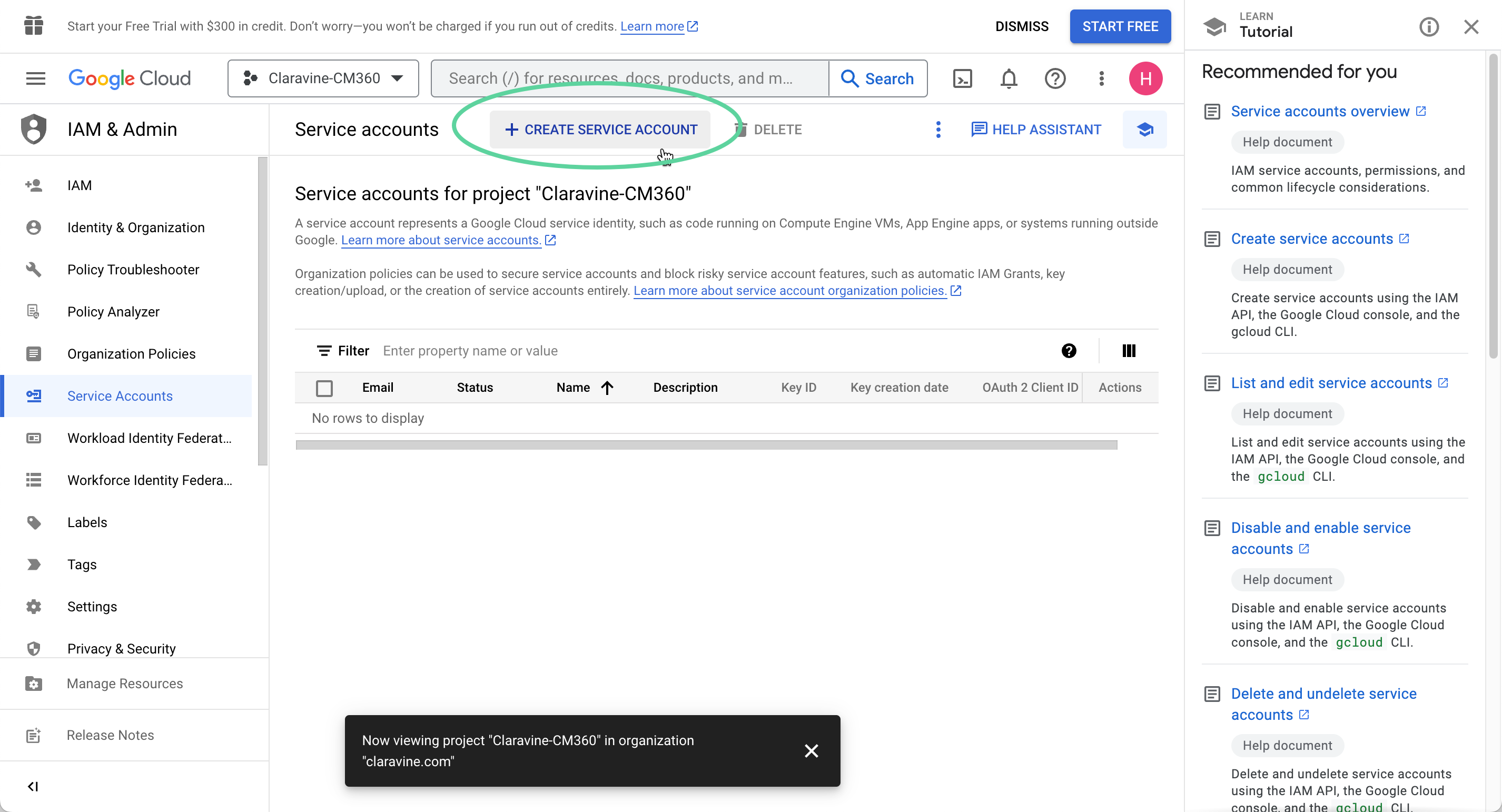Viewport: 1502px width, 812px height.
Task: Click the tutorial panel info icon
Action: 1428,27
